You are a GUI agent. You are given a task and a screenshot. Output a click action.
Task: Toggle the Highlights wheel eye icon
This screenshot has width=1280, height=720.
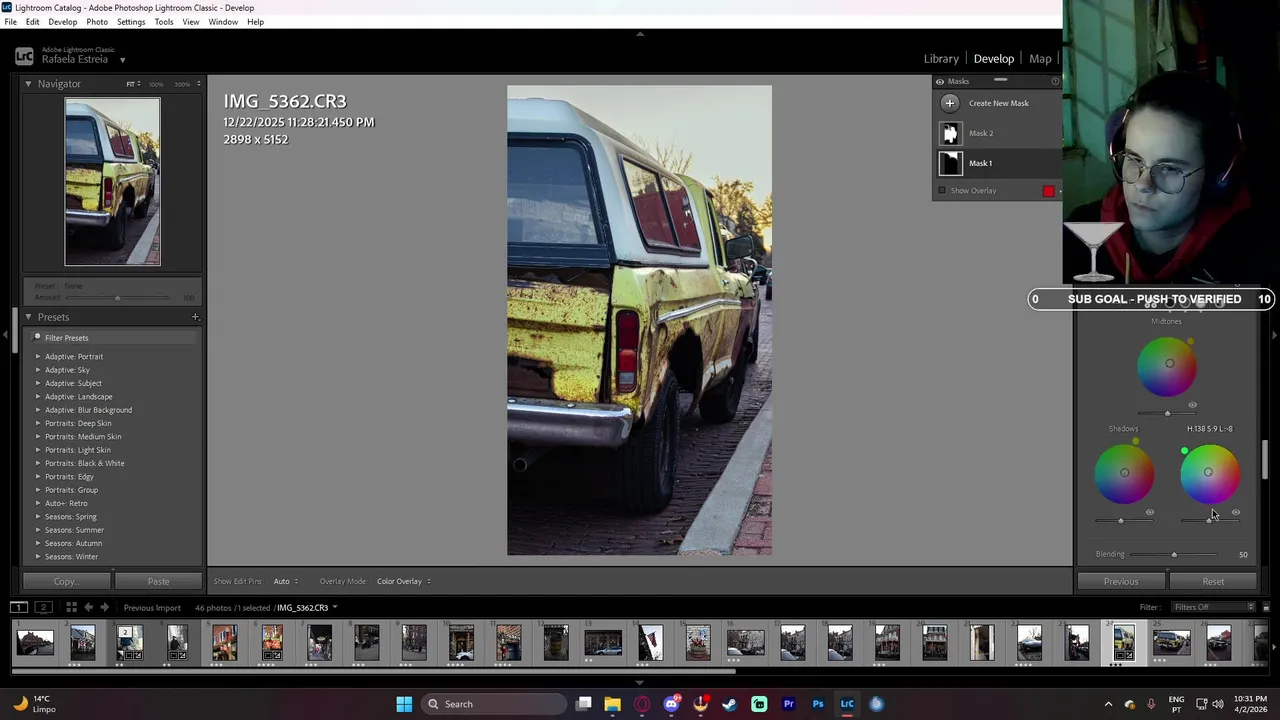point(1236,512)
